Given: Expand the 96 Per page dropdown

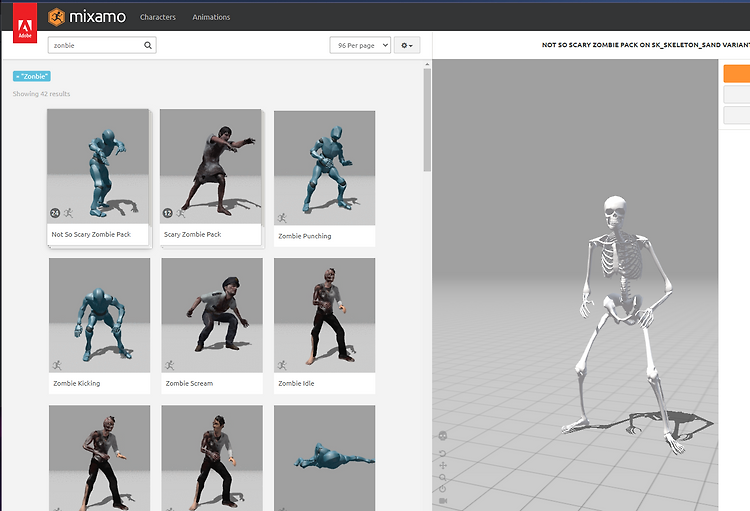Looking at the screenshot, I should coord(360,45).
